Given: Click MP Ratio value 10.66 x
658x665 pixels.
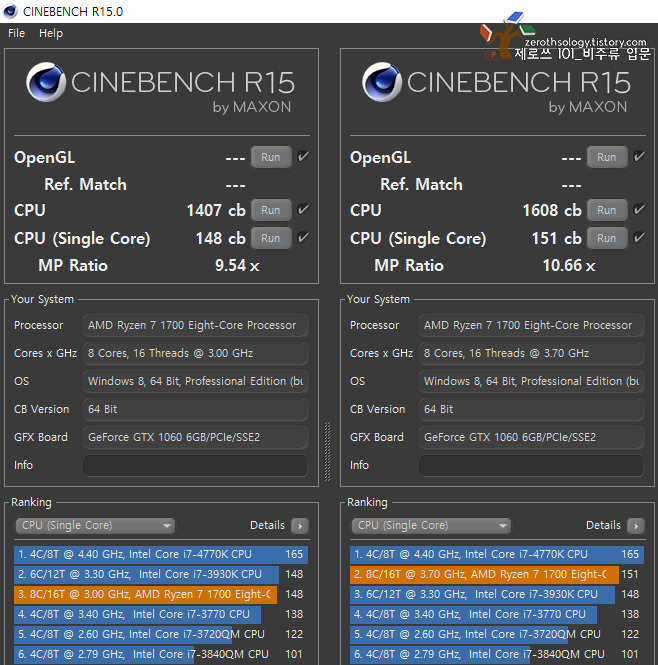Looking at the screenshot, I should (x=569, y=265).
